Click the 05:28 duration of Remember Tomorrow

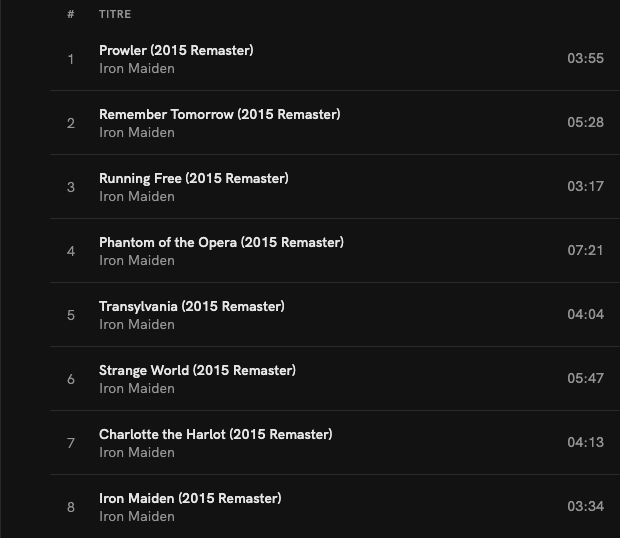585,123
